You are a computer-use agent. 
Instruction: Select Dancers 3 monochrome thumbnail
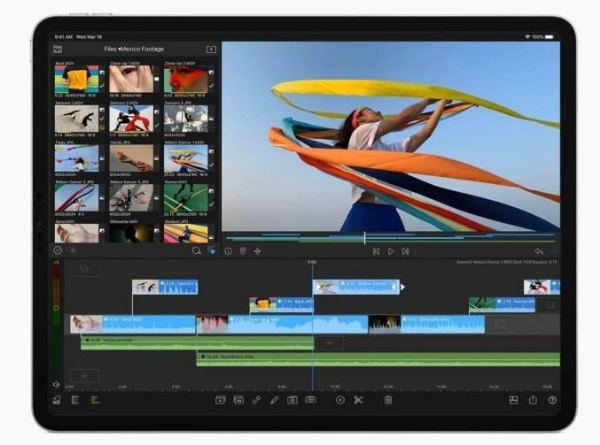[186, 119]
